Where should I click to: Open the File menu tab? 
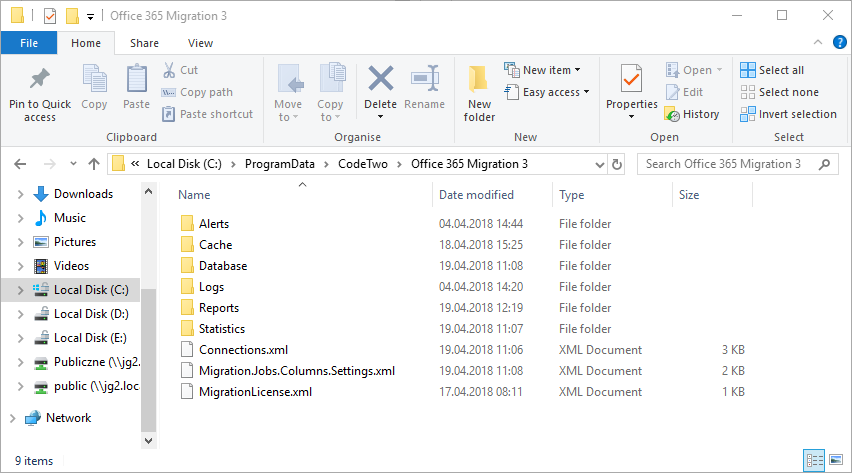pos(29,43)
